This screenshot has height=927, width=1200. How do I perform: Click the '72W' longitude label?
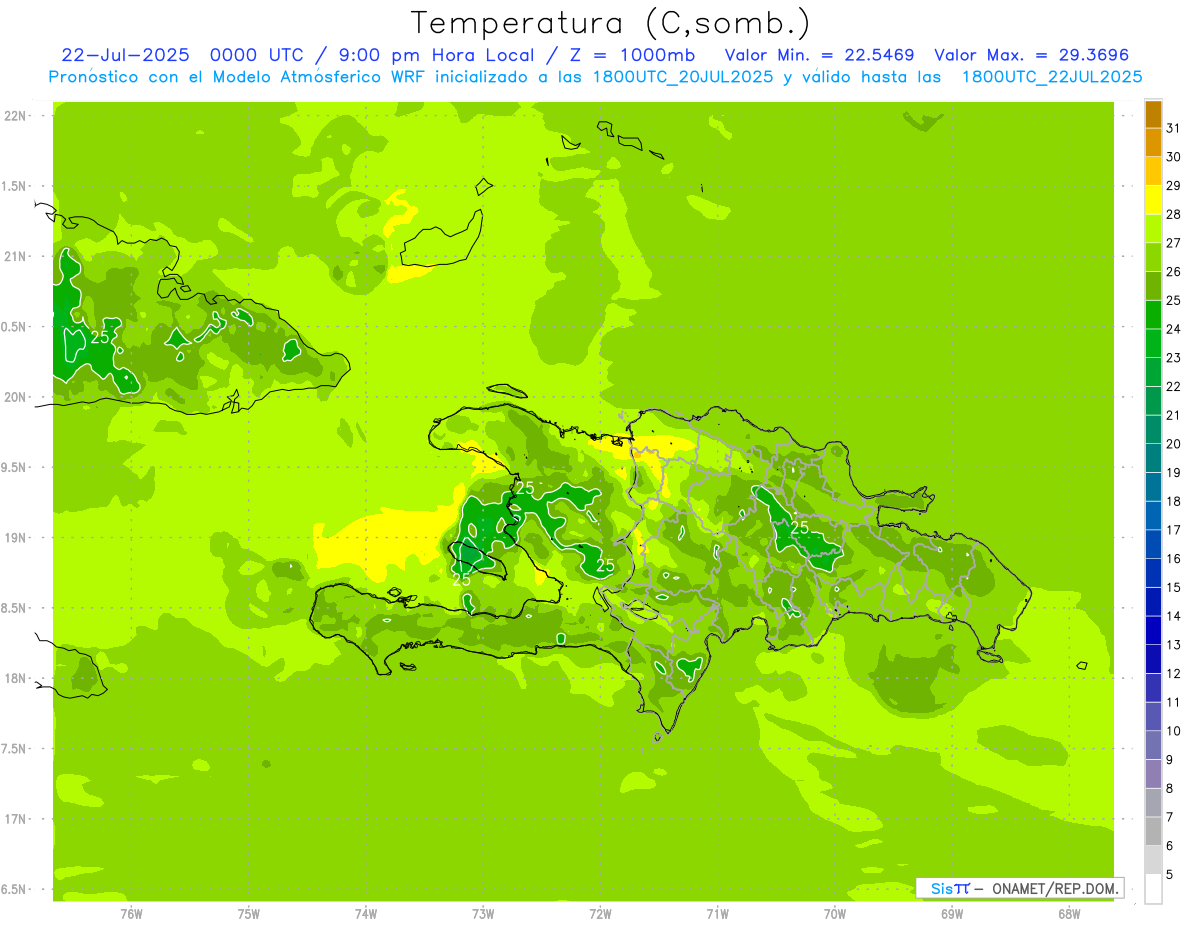pyautogui.click(x=600, y=913)
